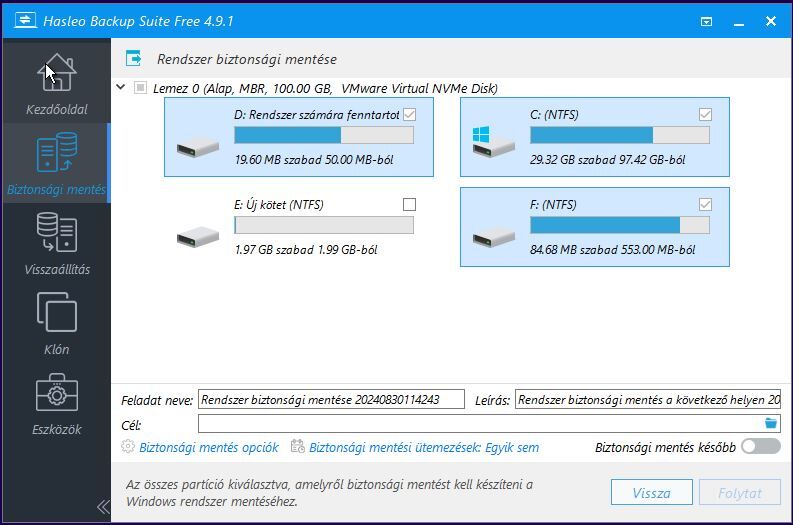Click the C: (NTFS) partition label
The width and height of the screenshot is (793, 525).
pos(554,115)
